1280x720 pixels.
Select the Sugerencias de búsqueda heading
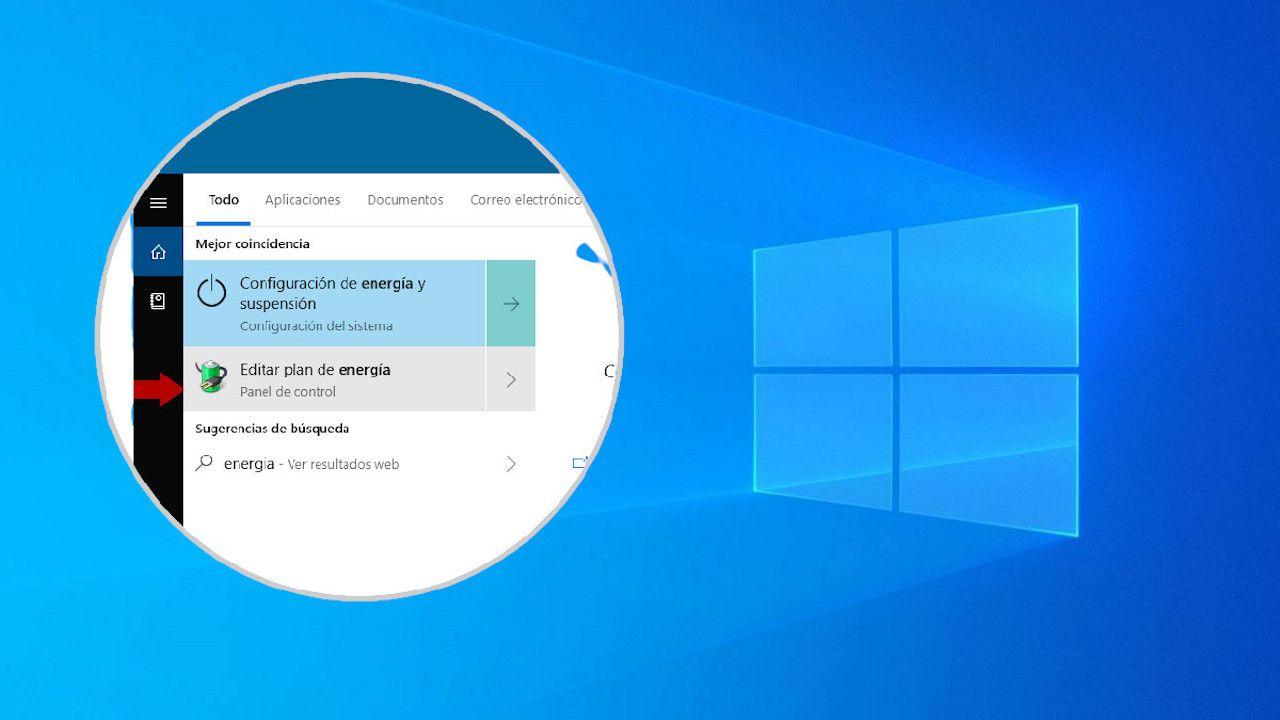click(x=272, y=428)
